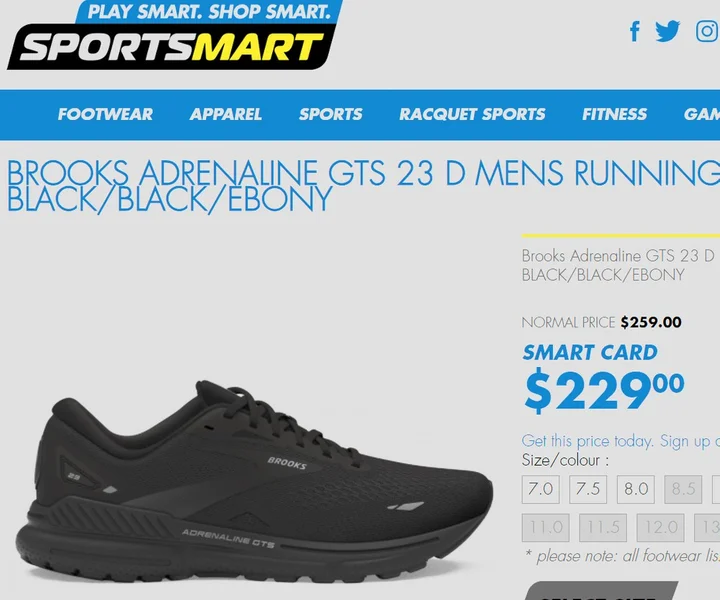
Task: Select greyed-out size 12.0
Action: (660, 528)
